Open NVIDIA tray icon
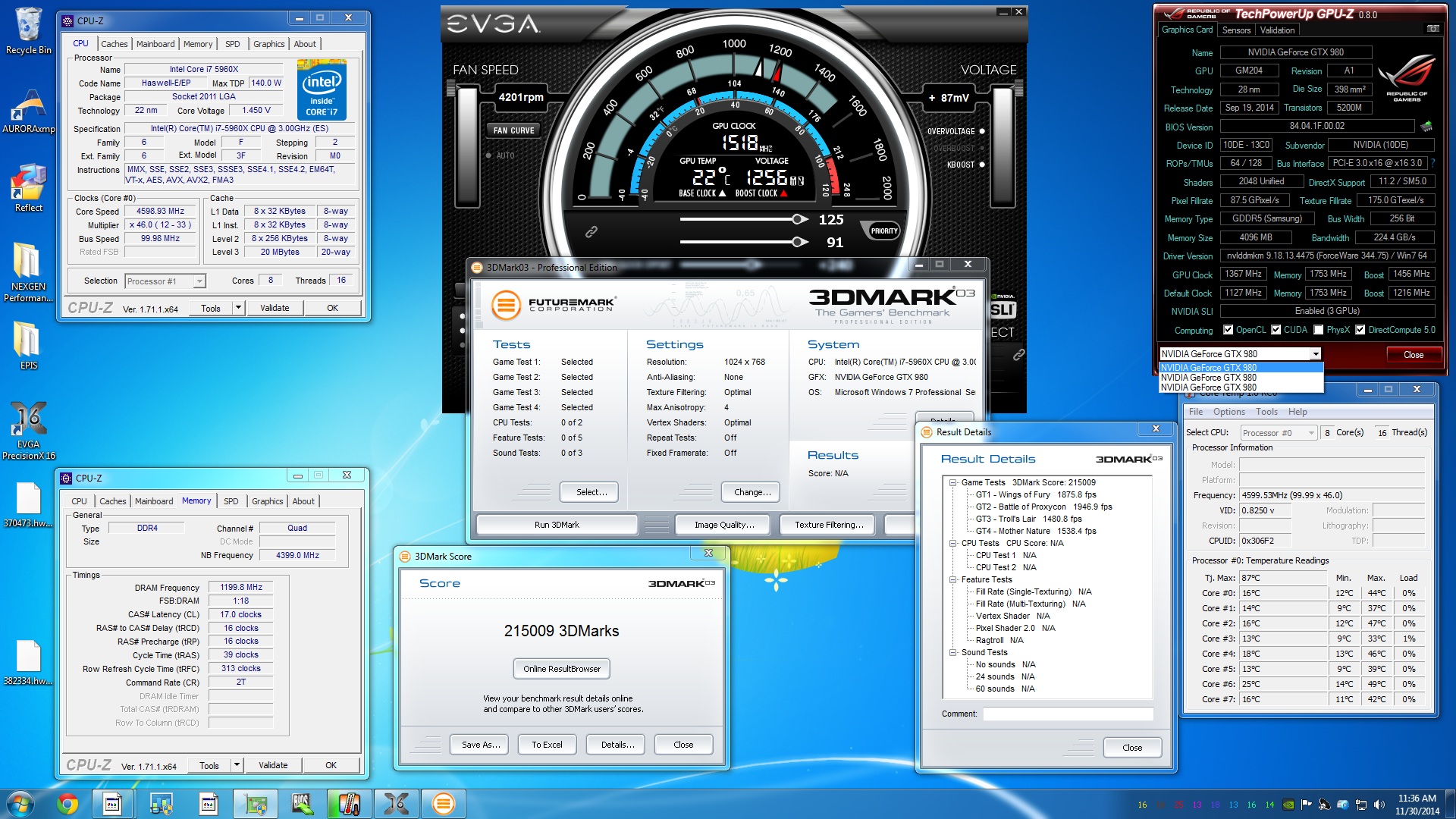The height and width of the screenshot is (819, 1456). (1288, 805)
